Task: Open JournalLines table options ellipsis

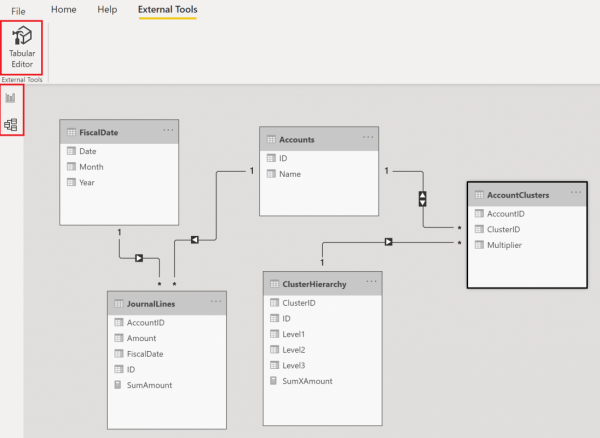Action: click(216, 301)
